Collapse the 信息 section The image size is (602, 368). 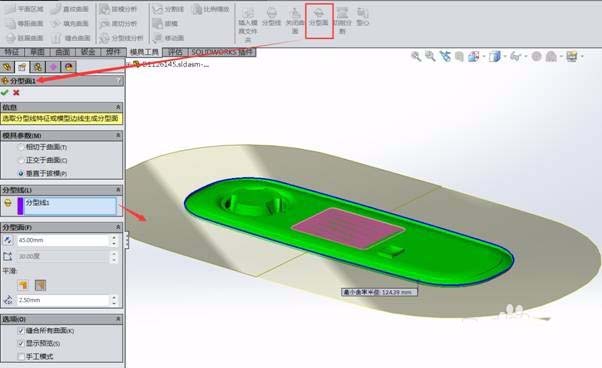click(x=118, y=107)
